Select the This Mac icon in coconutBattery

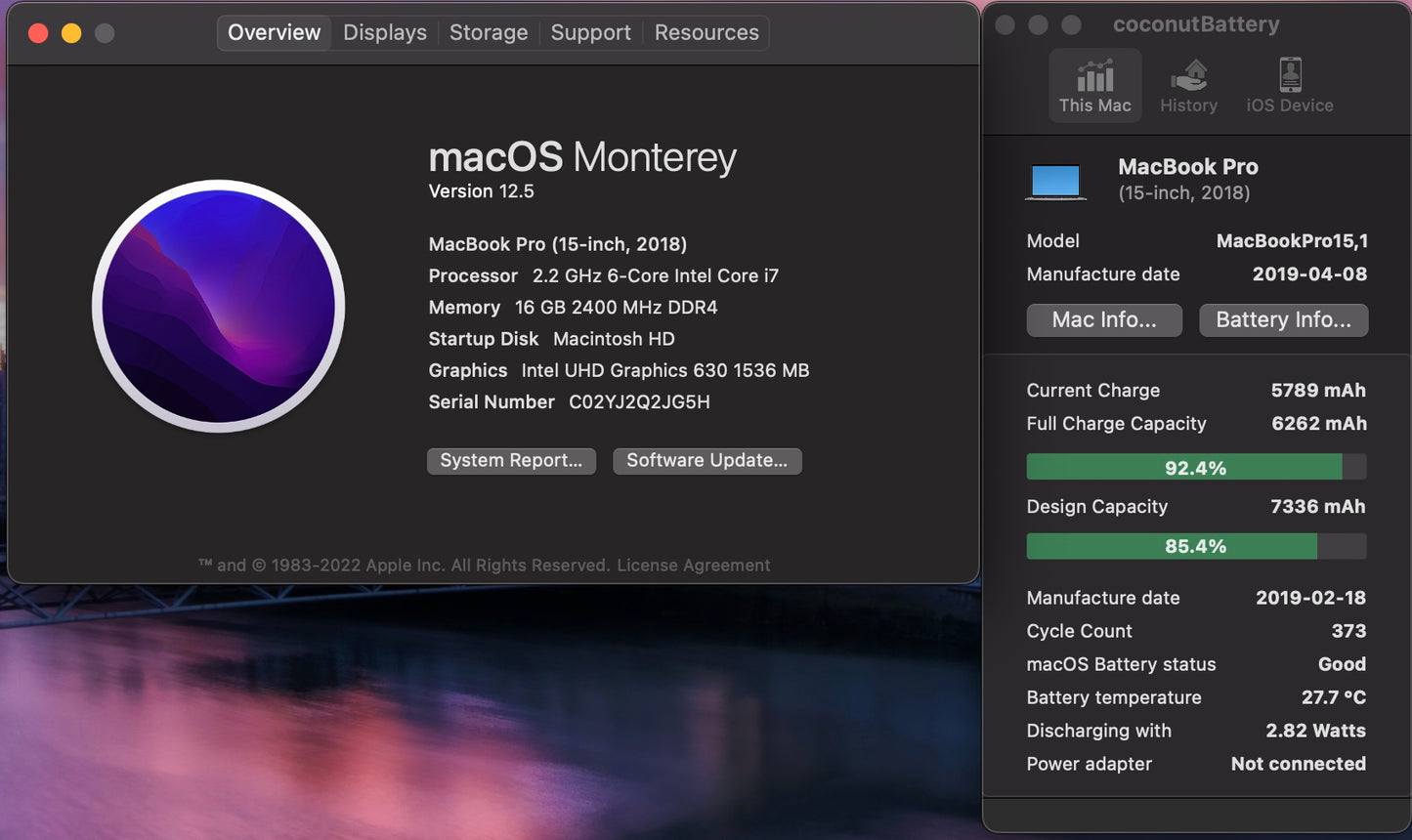[x=1093, y=85]
